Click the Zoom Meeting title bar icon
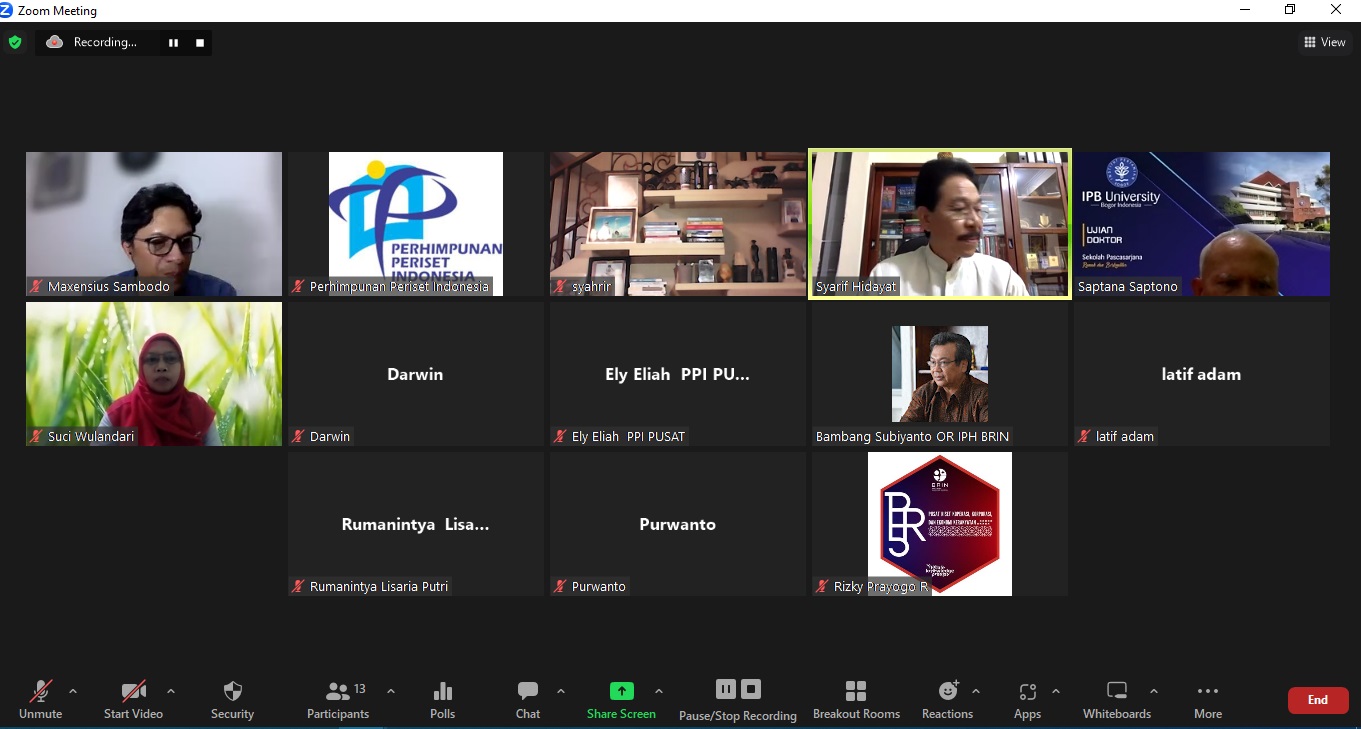This screenshot has height=729, width=1361. tap(7, 10)
